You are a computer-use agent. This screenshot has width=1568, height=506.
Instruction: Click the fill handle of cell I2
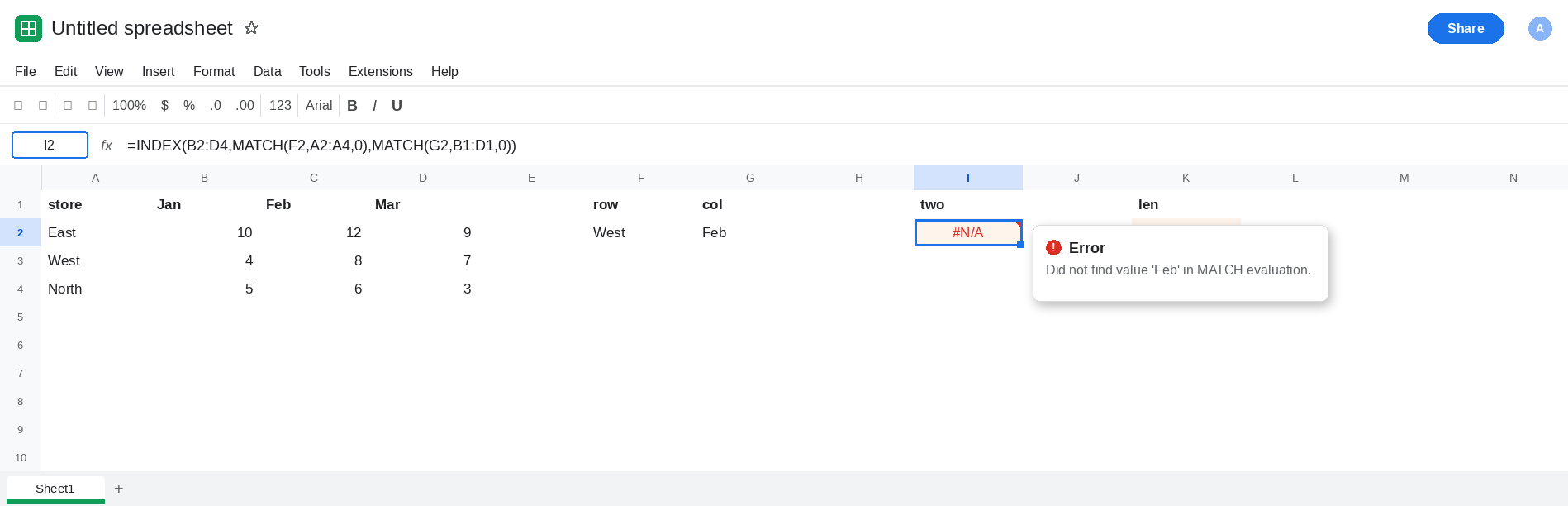1021,245
